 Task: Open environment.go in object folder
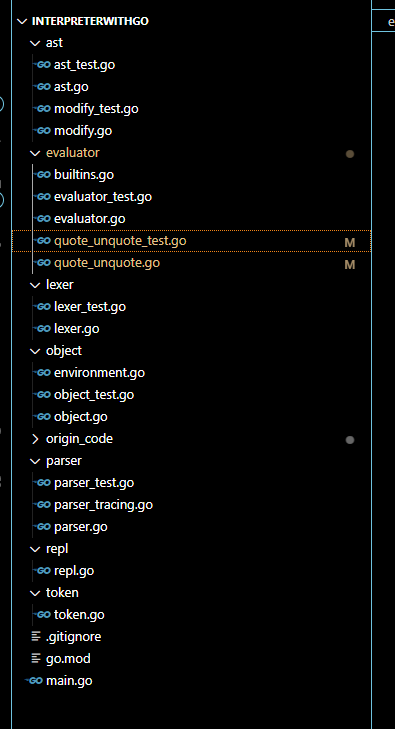click(191, 373)
